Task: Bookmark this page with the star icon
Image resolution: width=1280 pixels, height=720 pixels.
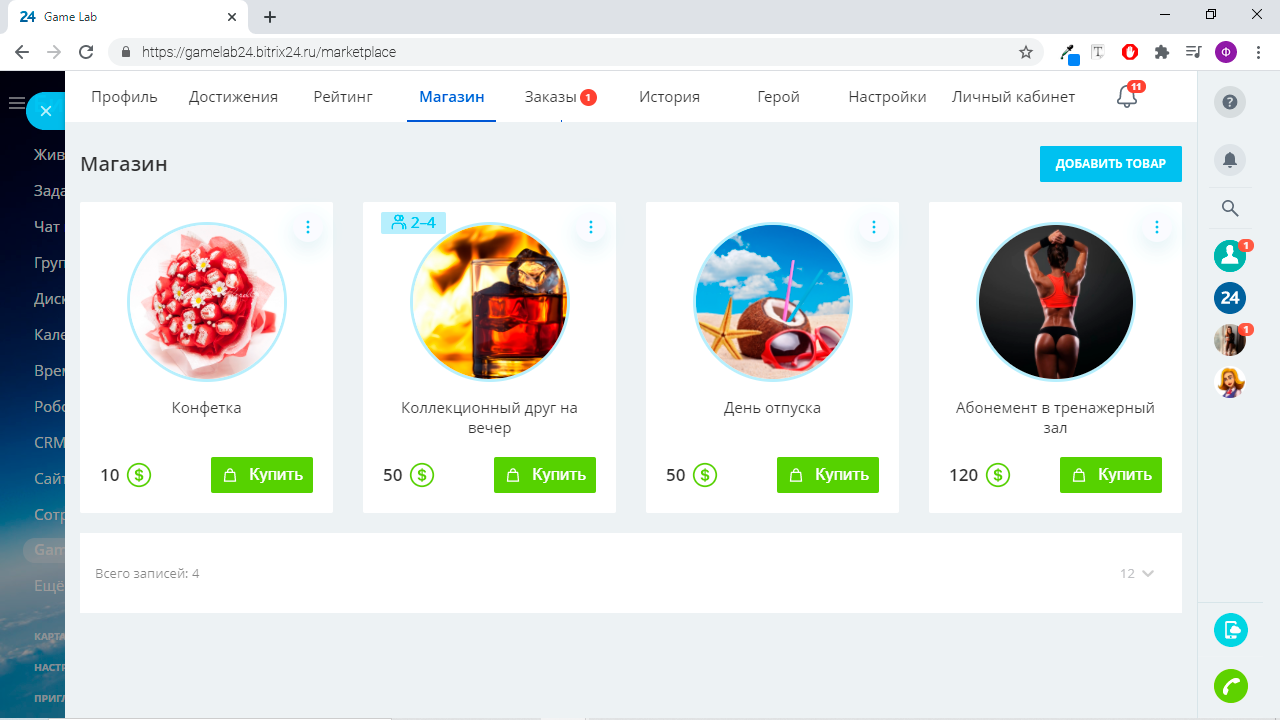Action: (1026, 52)
